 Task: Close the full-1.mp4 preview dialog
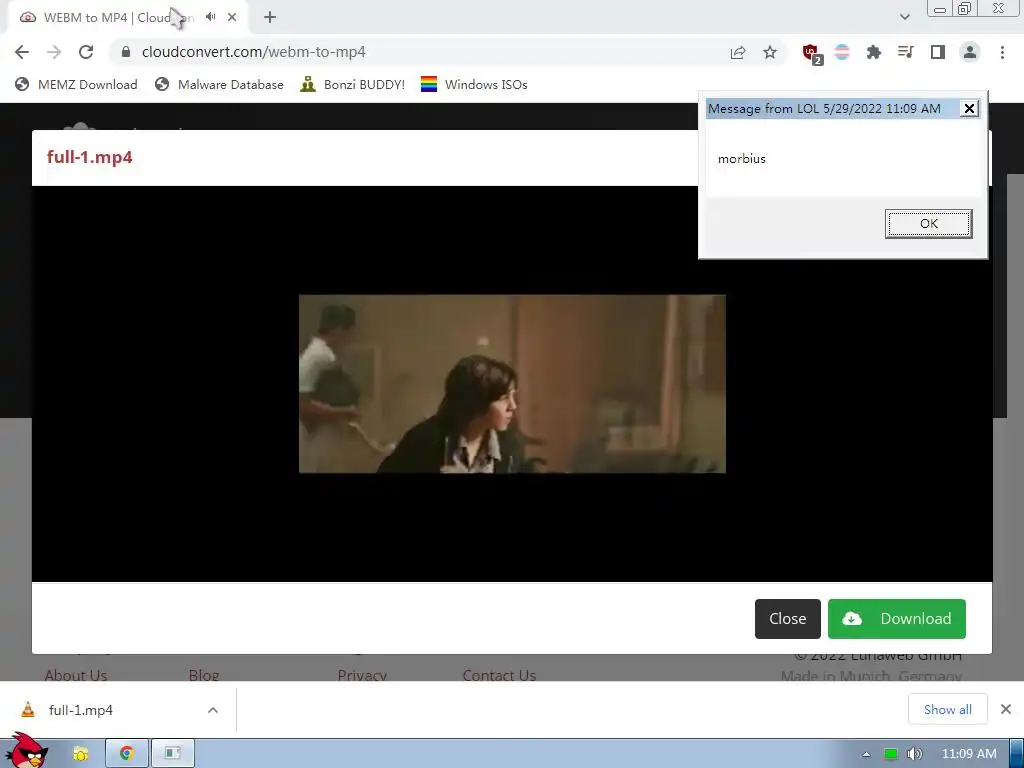(788, 618)
